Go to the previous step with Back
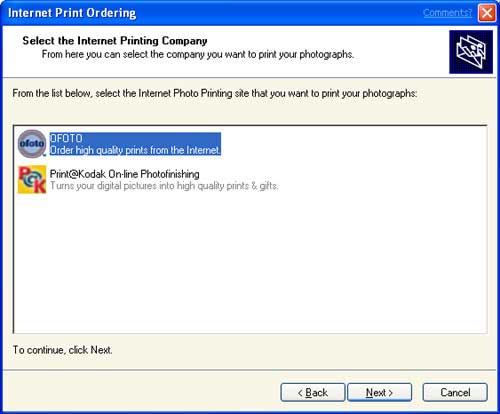500x414 pixels. [312, 392]
